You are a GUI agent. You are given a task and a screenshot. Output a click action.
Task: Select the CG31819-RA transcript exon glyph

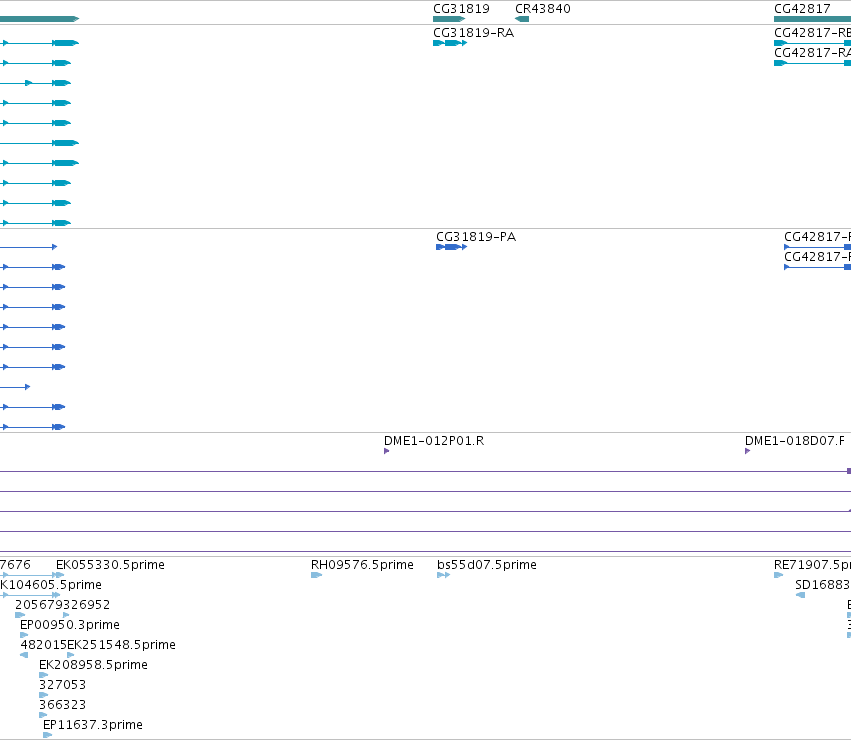450,43
